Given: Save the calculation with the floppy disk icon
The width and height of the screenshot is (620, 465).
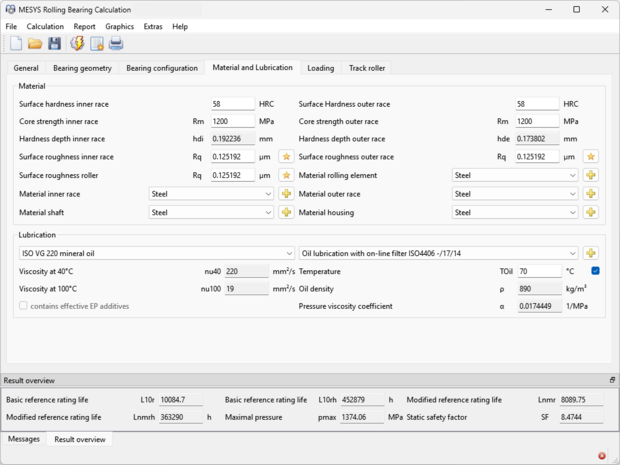Looking at the screenshot, I should (x=54, y=43).
